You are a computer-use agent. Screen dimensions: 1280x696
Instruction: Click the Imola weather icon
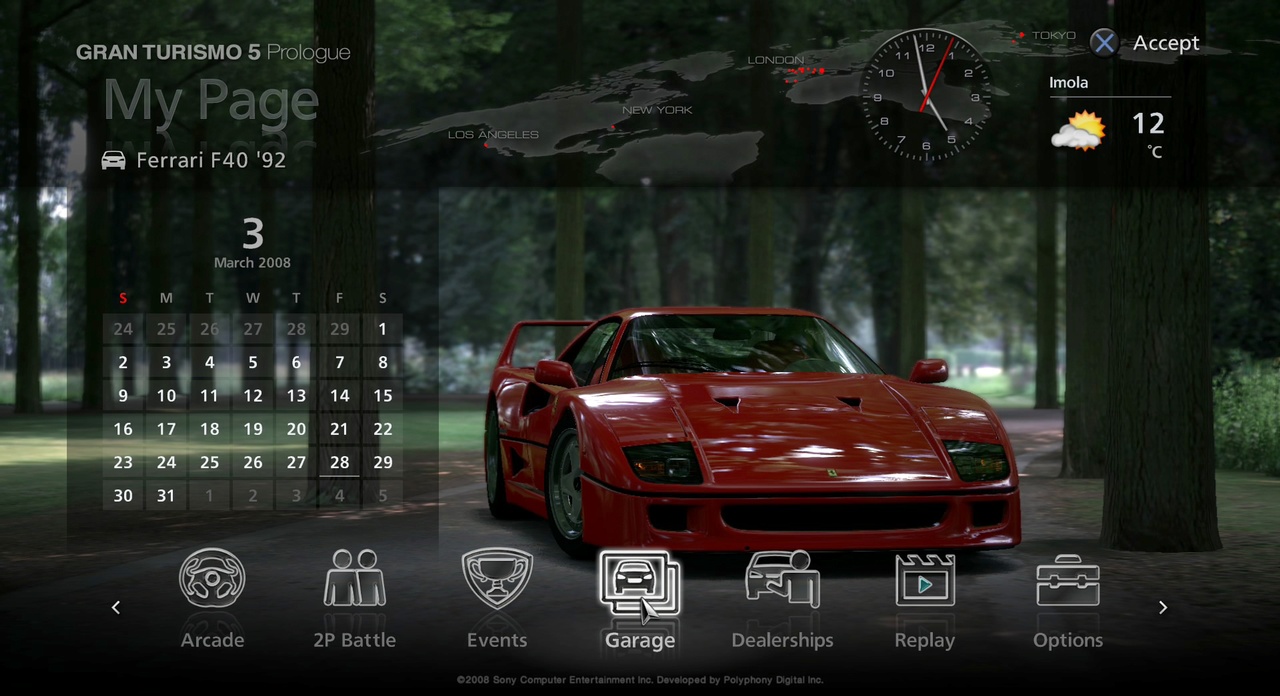tap(1078, 131)
